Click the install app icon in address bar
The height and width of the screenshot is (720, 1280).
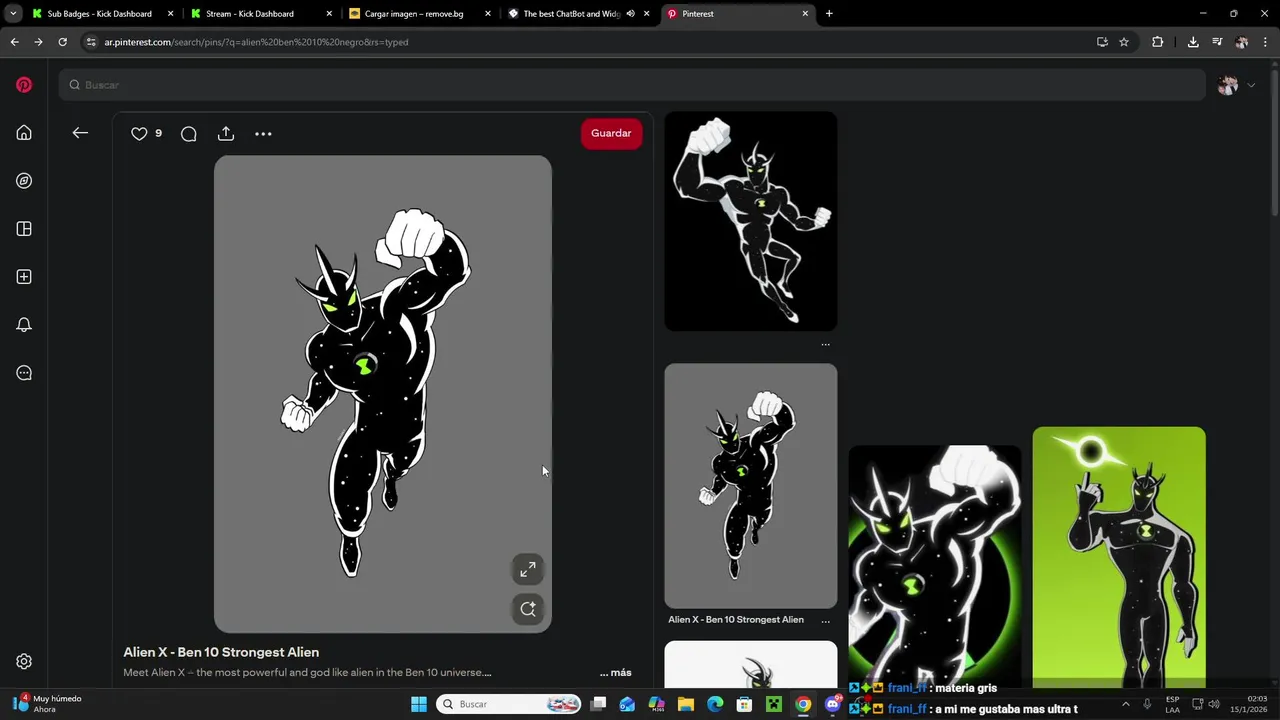[x=1102, y=42]
